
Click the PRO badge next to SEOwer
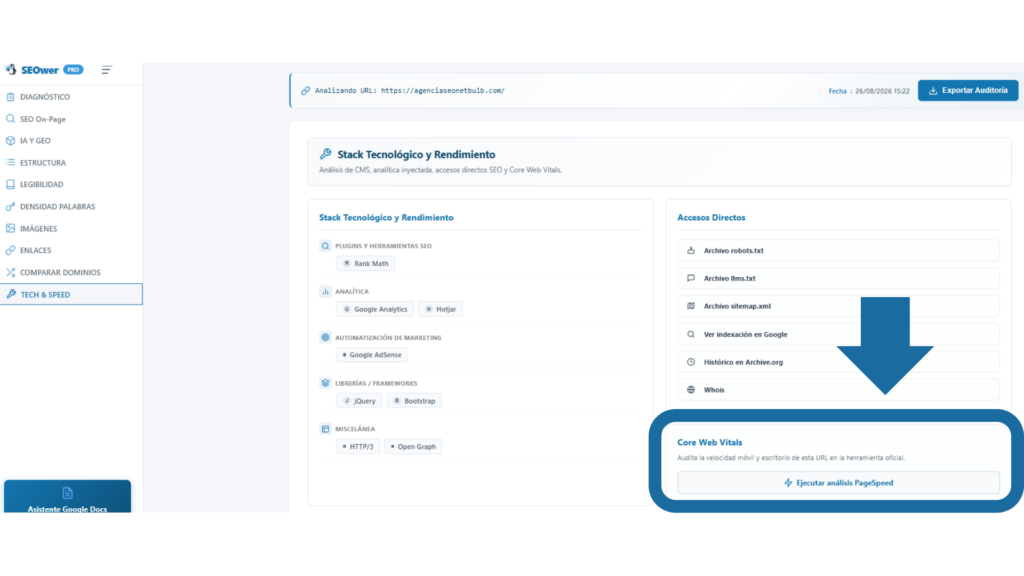tap(73, 69)
